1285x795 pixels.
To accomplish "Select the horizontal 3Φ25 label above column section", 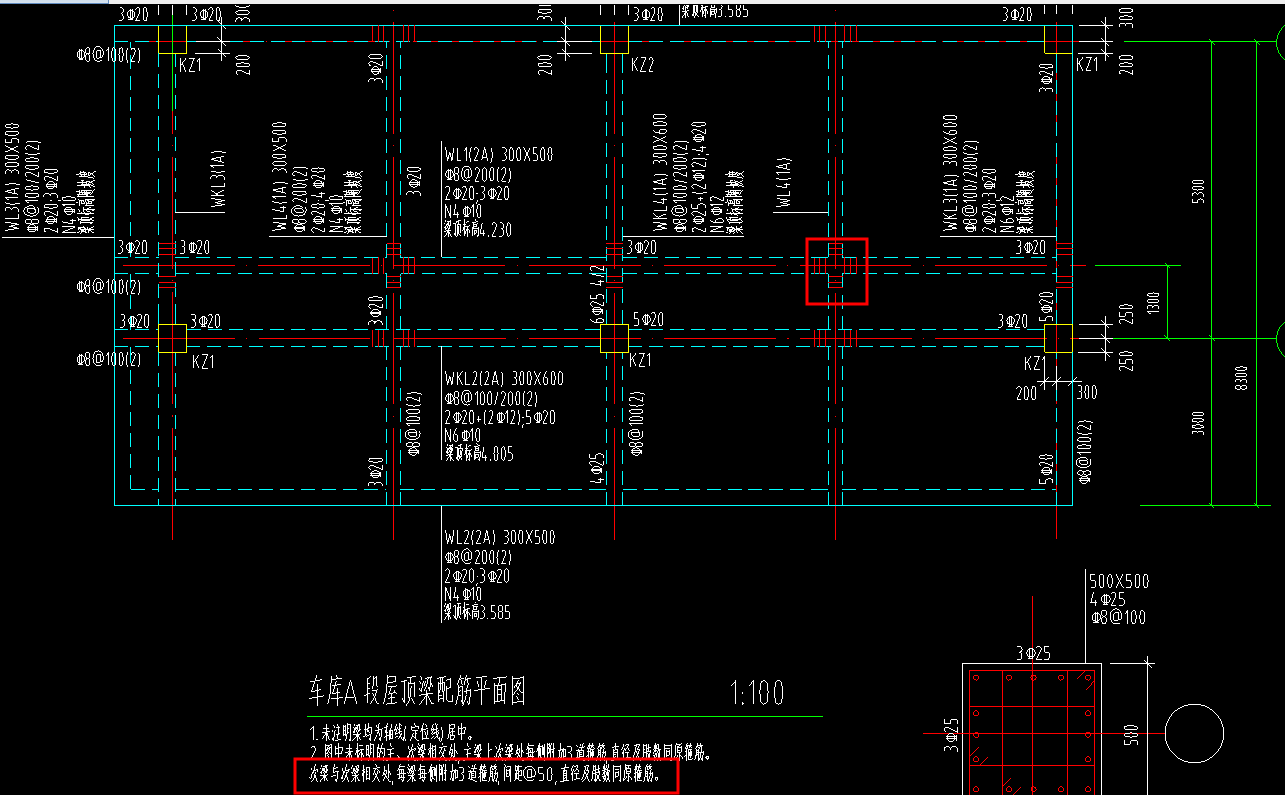I will click(1033, 654).
